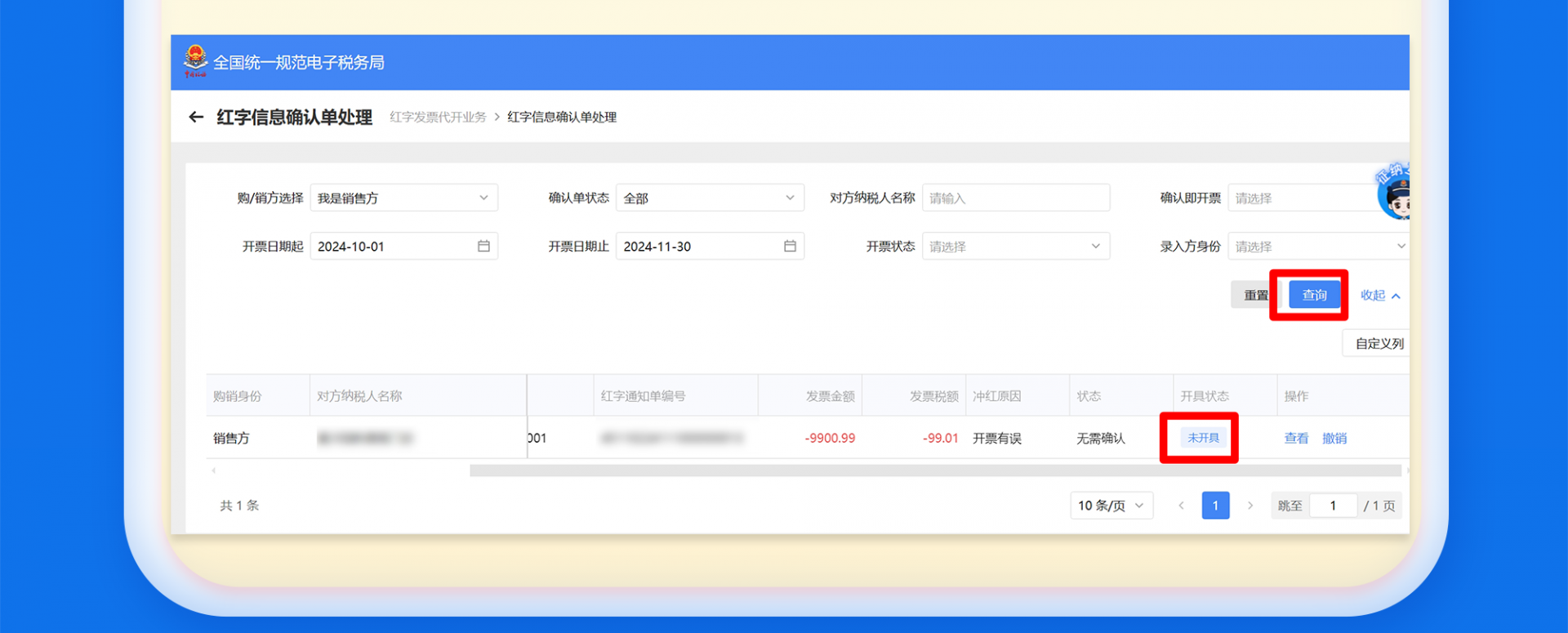This screenshot has height=633, width=1568.
Task: Click the 对方纳税人名称 input field
Action: click(x=1015, y=198)
